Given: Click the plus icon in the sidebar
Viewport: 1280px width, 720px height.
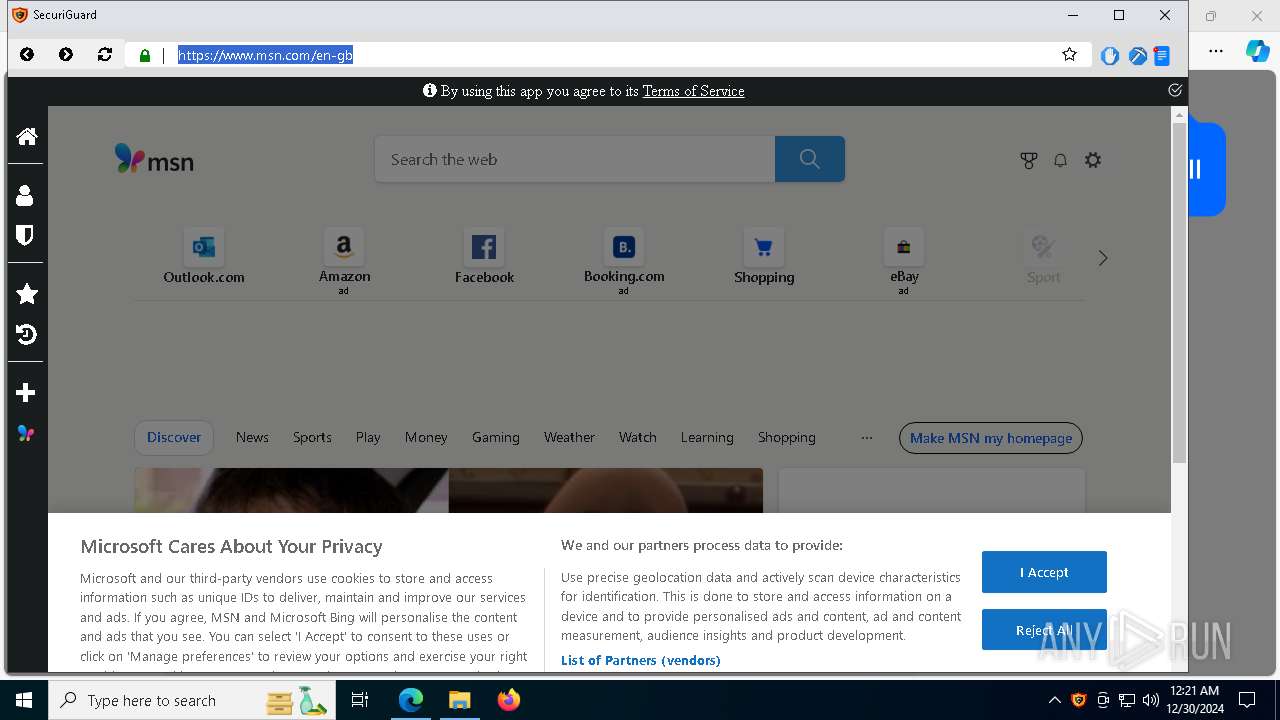Looking at the screenshot, I should pos(26,393).
